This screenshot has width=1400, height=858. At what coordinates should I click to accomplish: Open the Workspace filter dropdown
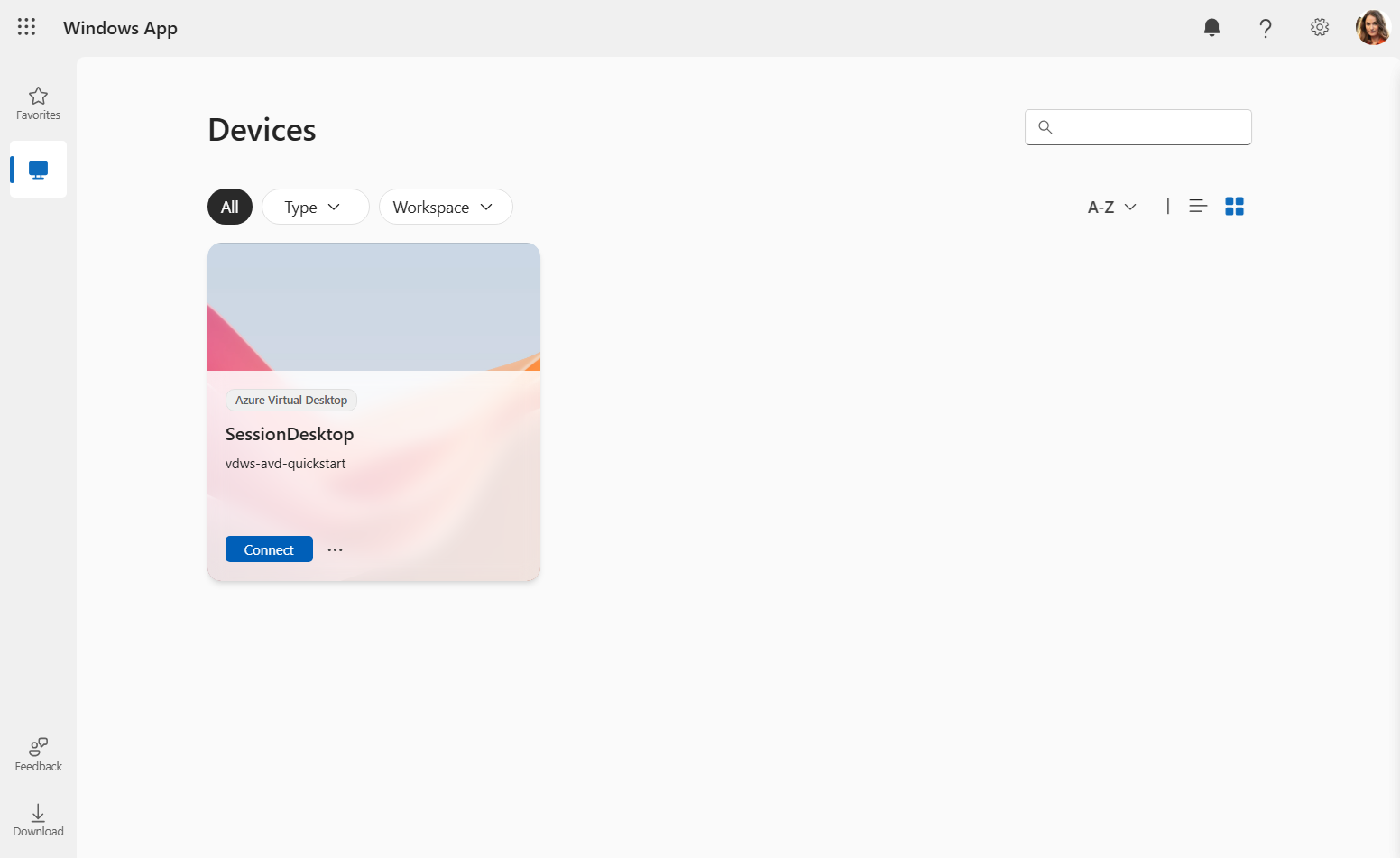[x=445, y=206]
